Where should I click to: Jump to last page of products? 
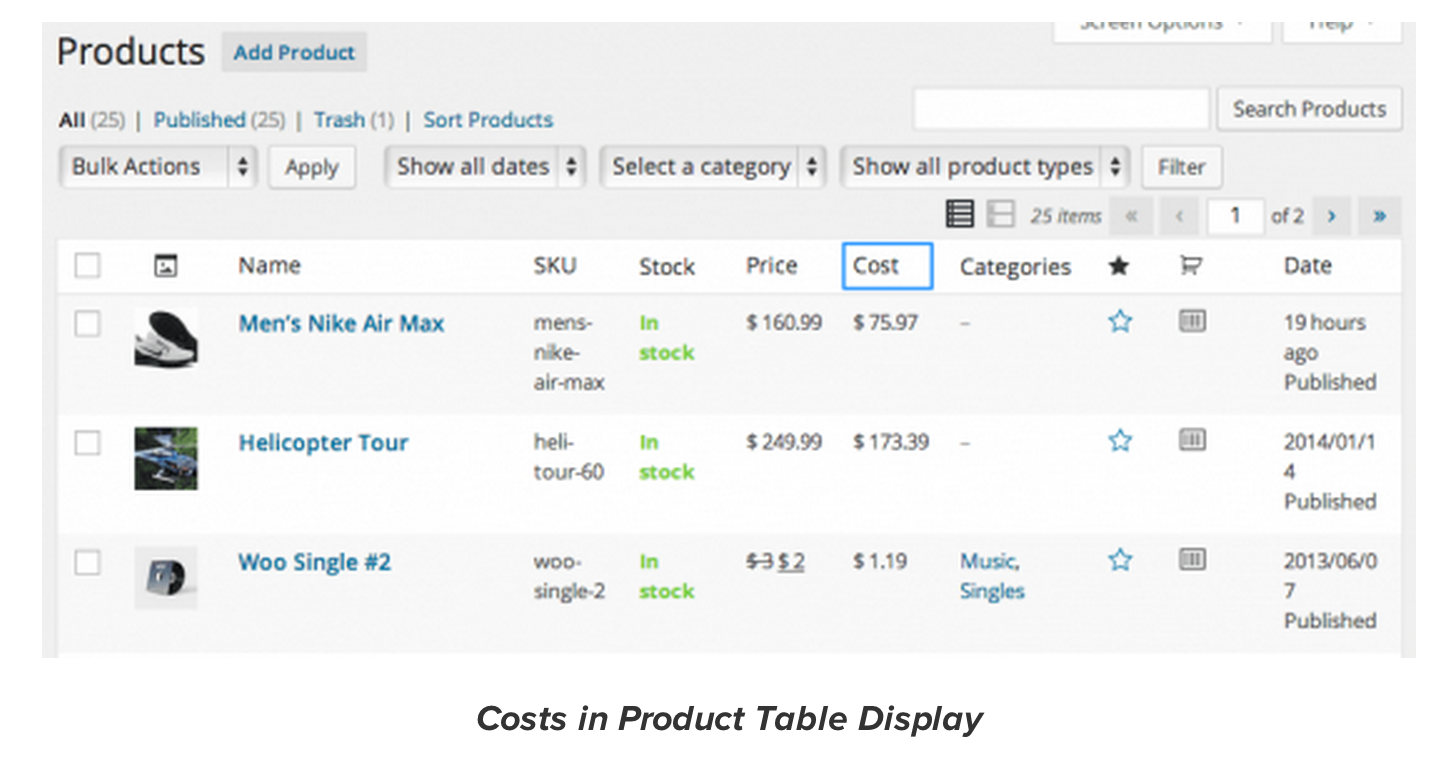(x=1380, y=215)
